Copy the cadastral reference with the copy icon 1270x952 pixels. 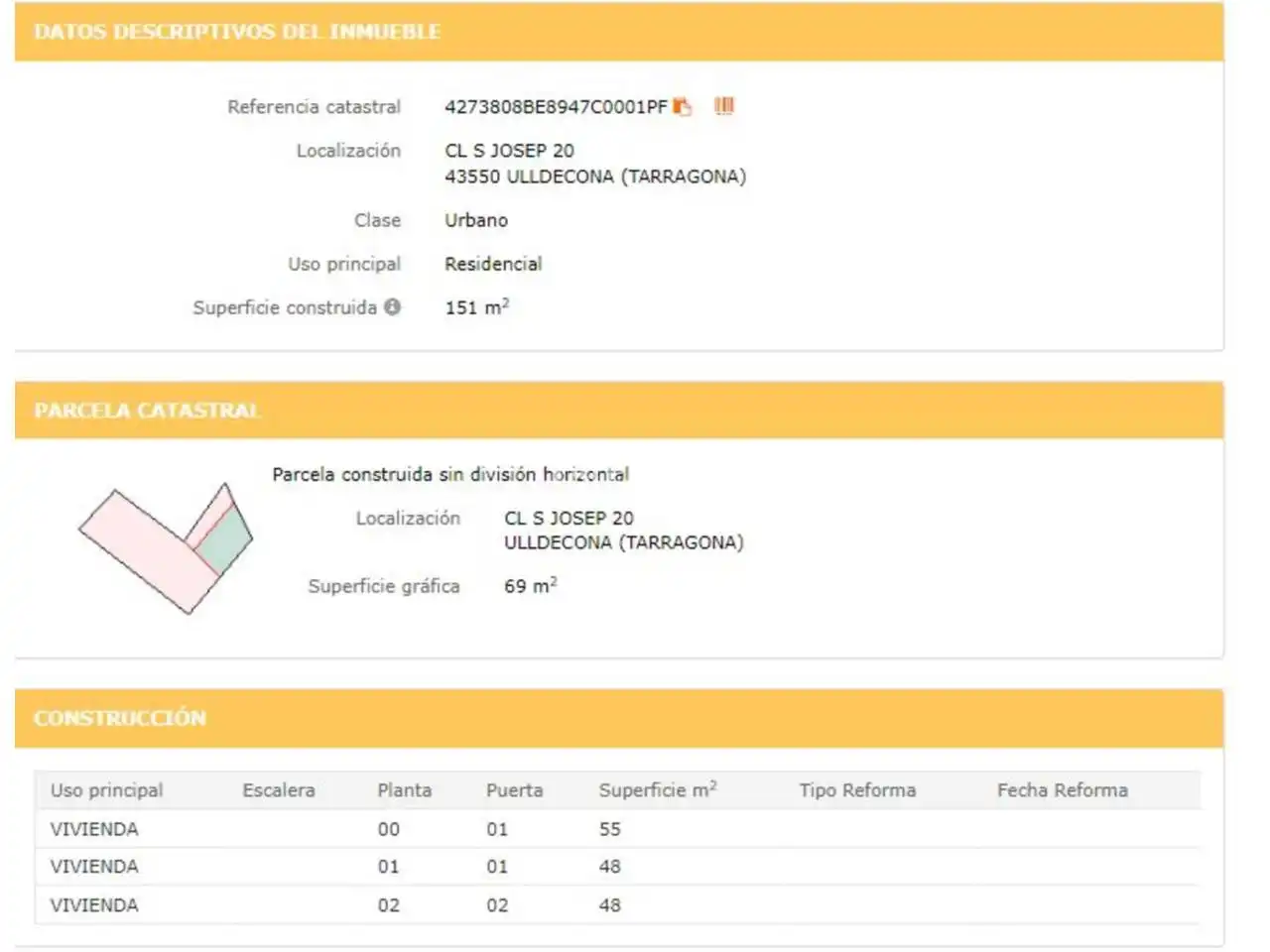(x=683, y=106)
